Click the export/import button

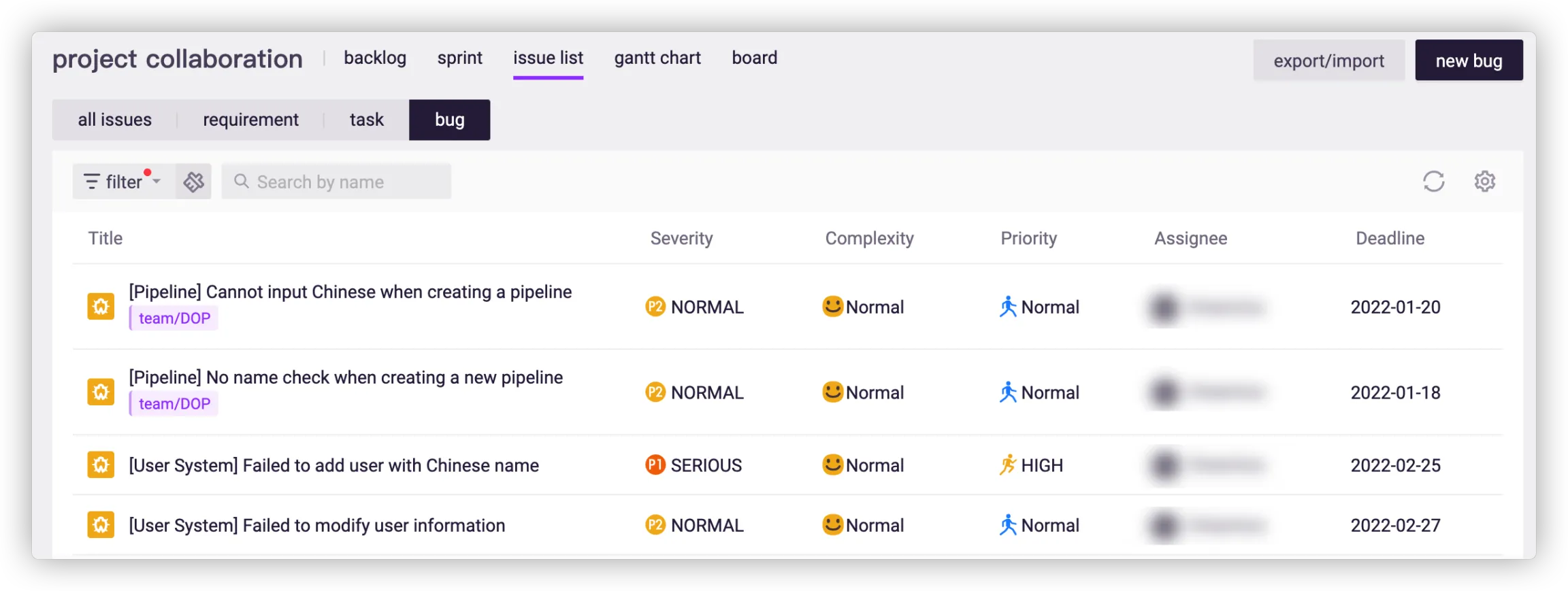1328,61
